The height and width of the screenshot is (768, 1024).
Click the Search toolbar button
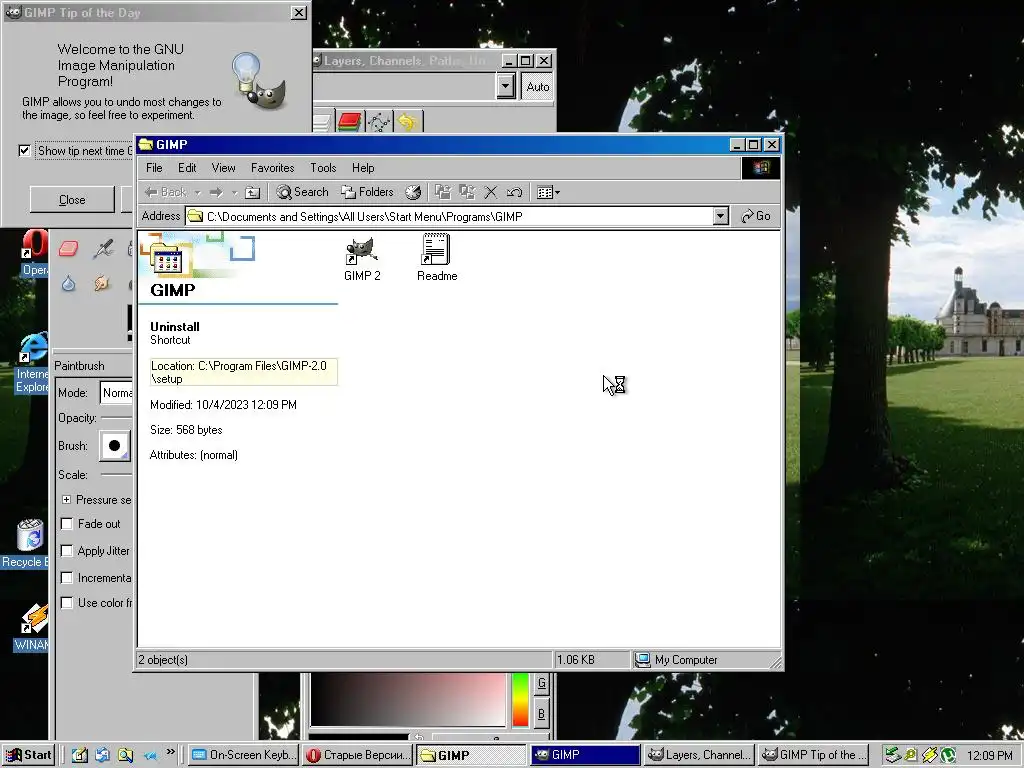click(x=302, y=192)
